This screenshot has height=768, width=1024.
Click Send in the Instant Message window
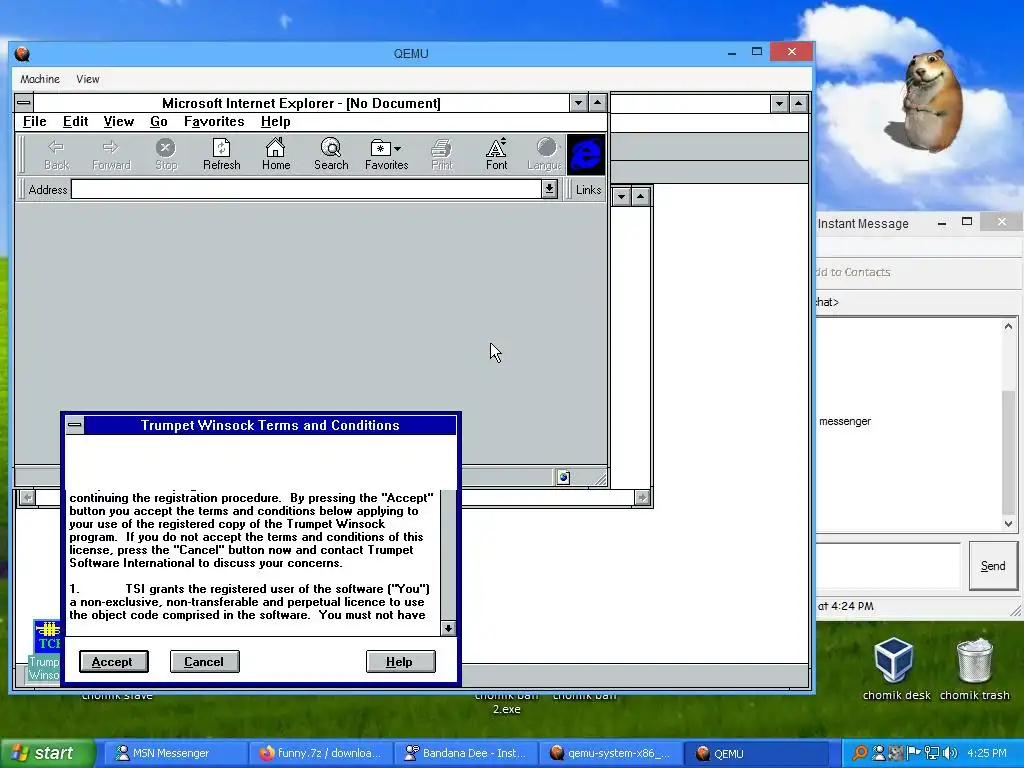pos(993,566)
